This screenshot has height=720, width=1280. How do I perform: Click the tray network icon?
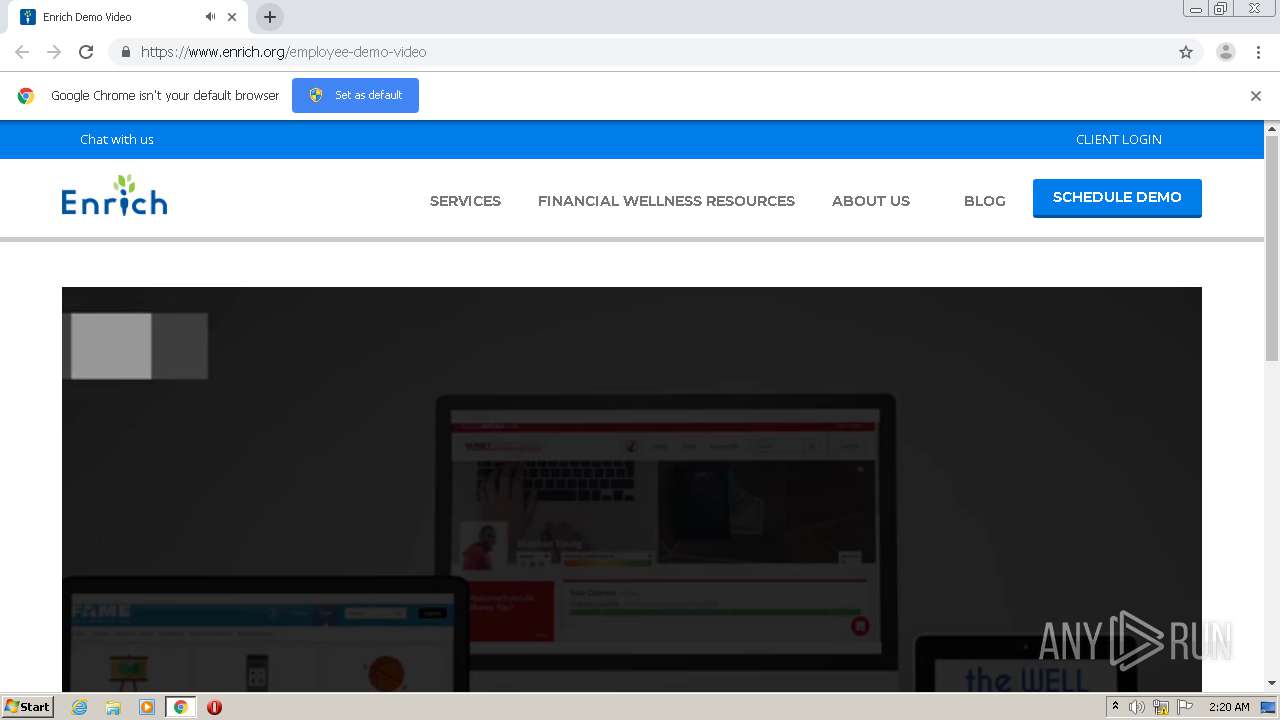[x=1161, y=707]
